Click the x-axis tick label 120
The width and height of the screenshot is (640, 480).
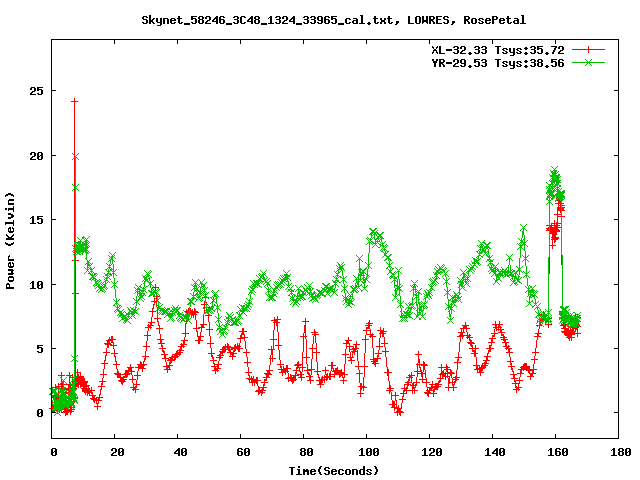click(432, 452)
